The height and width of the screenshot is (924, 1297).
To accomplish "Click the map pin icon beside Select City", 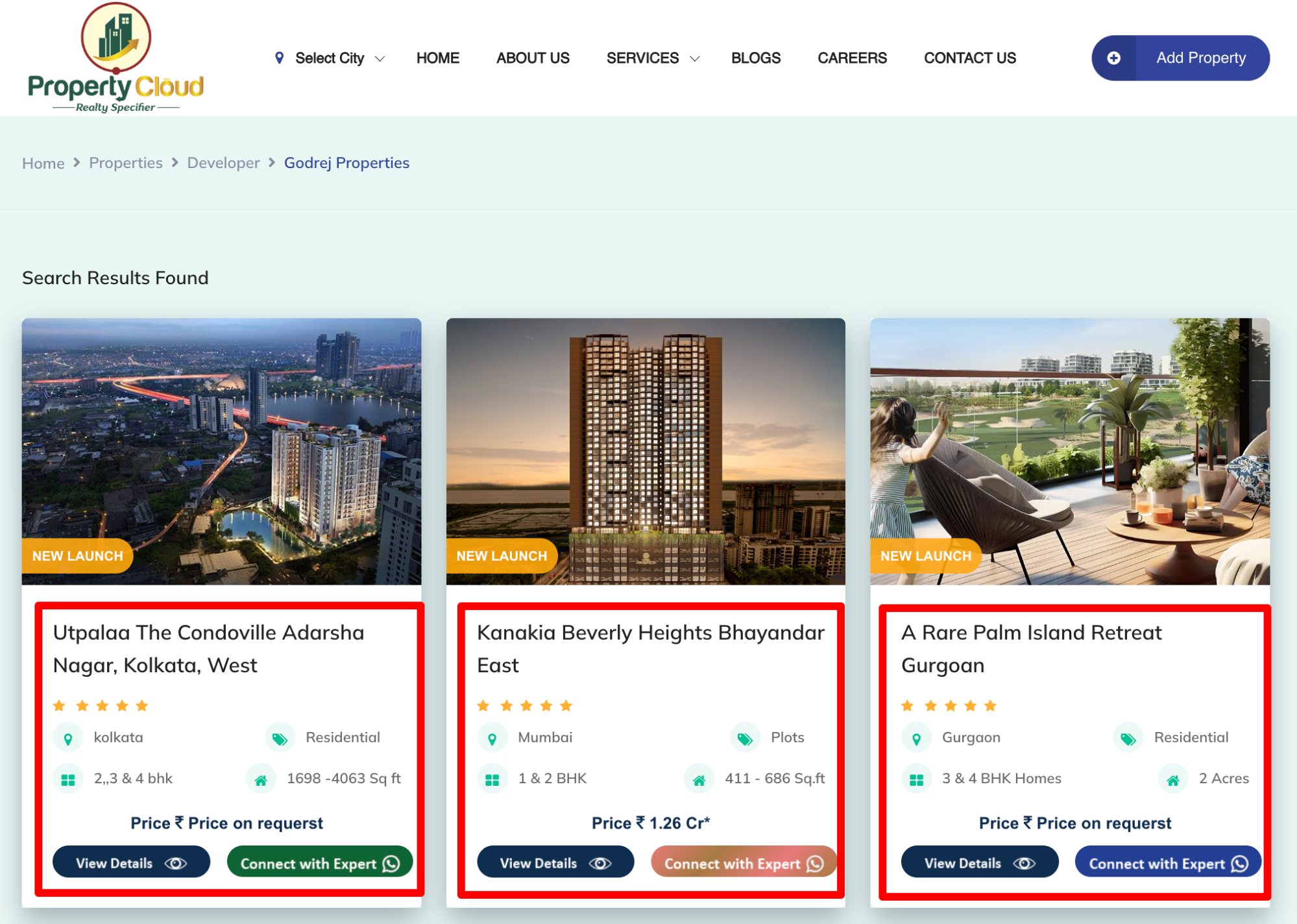I will 280,58.
